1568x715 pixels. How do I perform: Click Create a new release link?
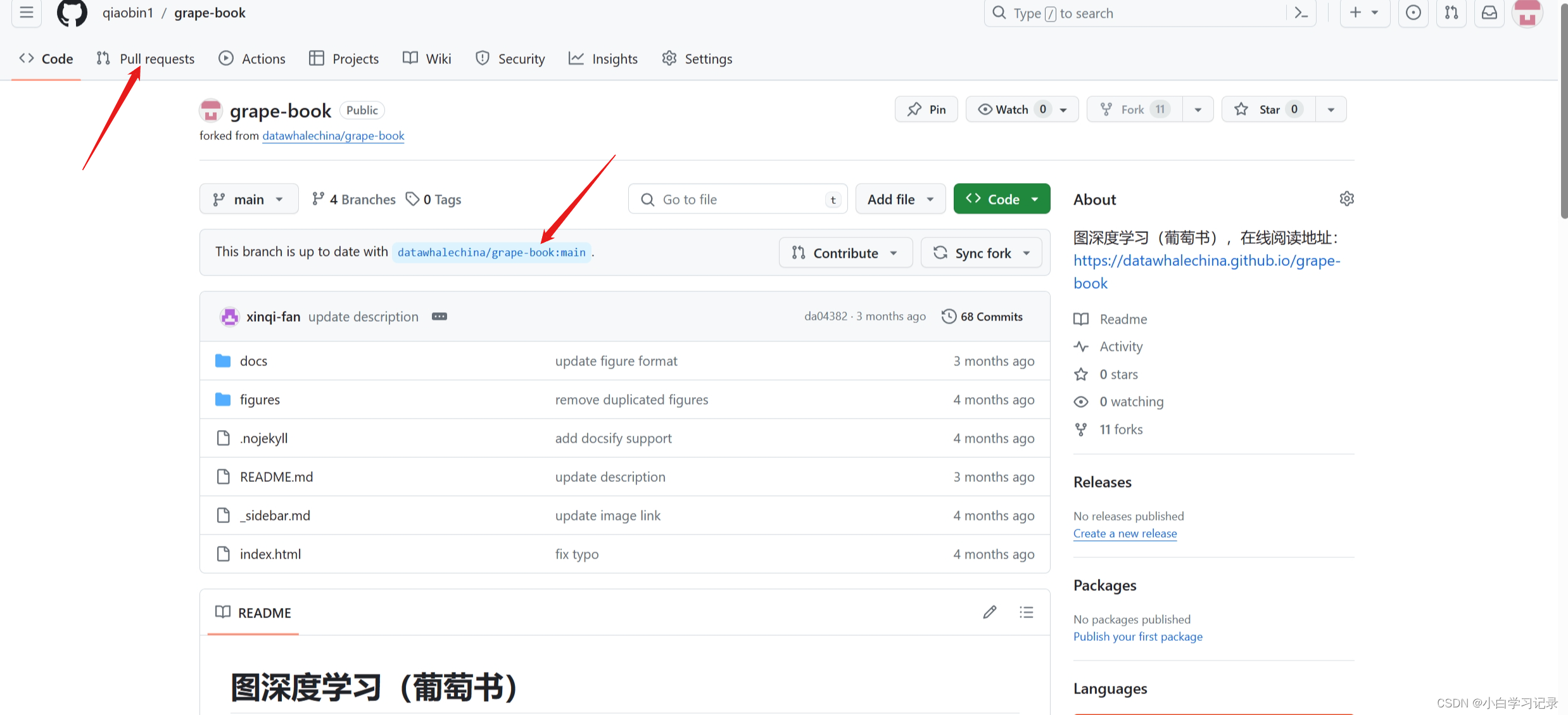(1125, 532)
